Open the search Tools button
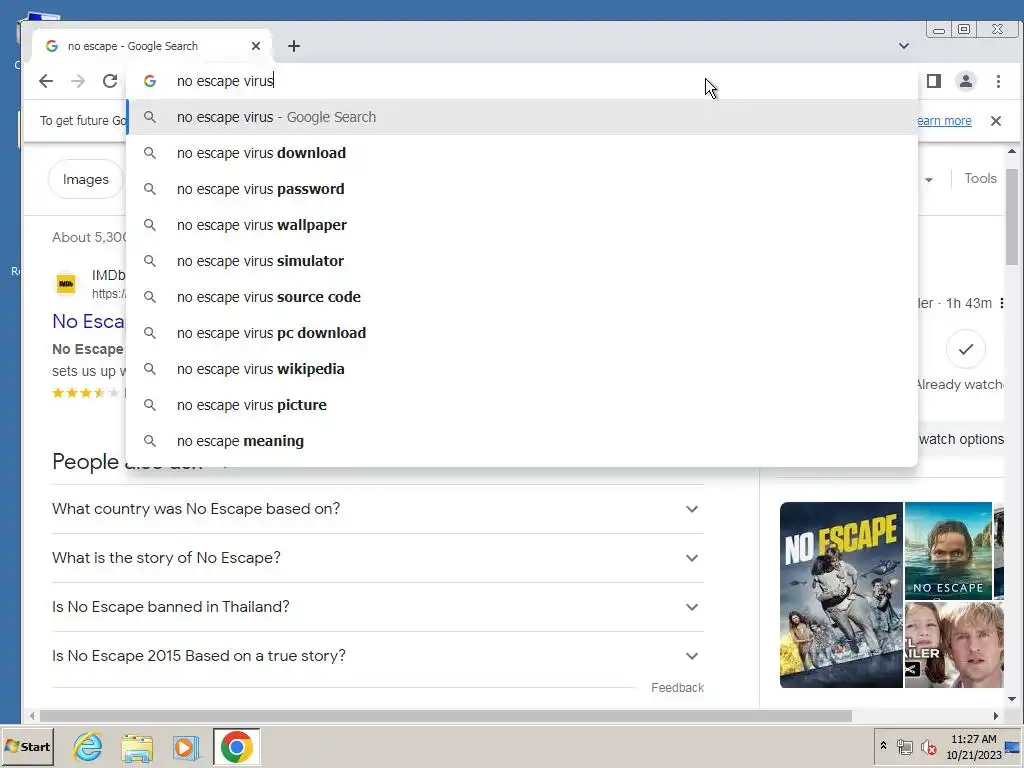 click(980, 178)
